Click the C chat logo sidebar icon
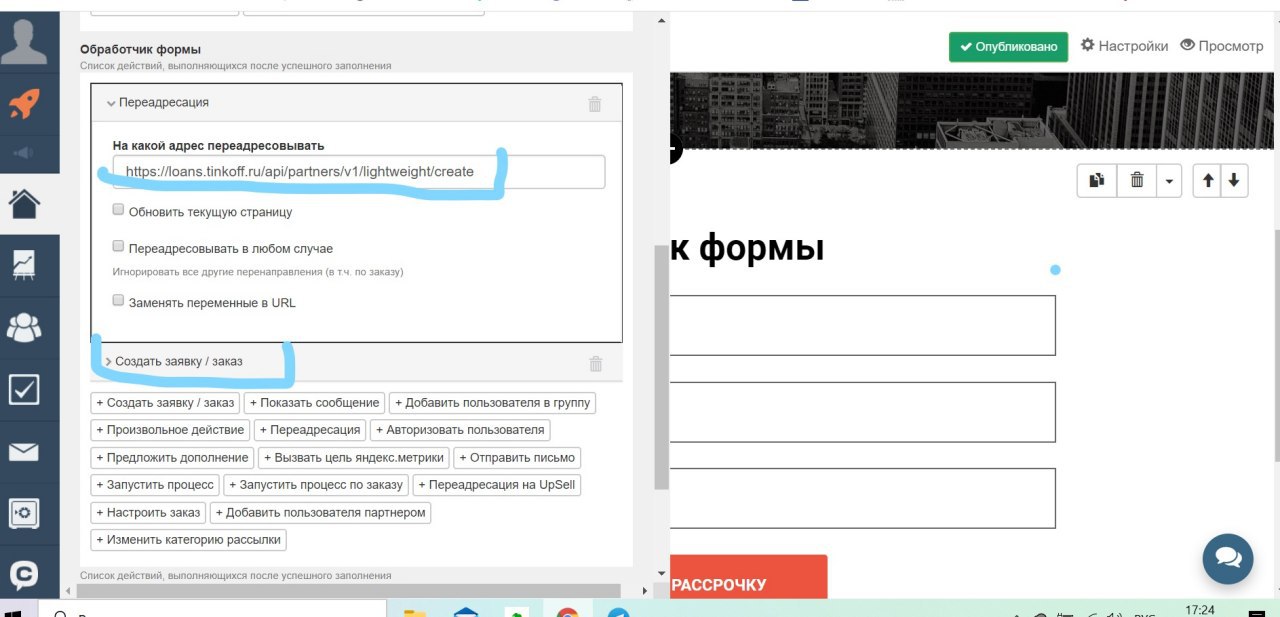Screen dimensions: 1280x617 click(24, 575)
